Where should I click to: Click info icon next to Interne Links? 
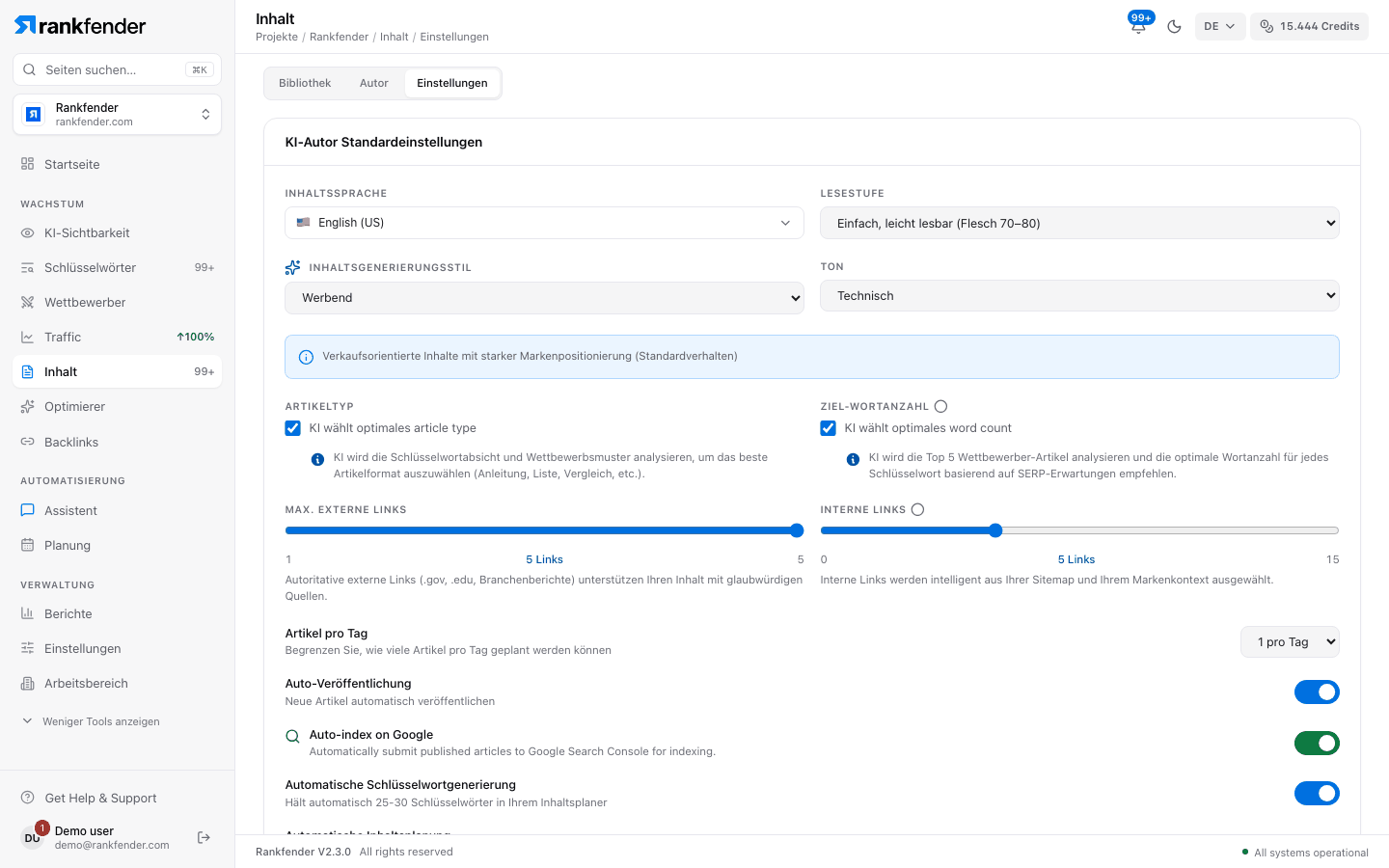pyautogui.click(x=917, y=510)
